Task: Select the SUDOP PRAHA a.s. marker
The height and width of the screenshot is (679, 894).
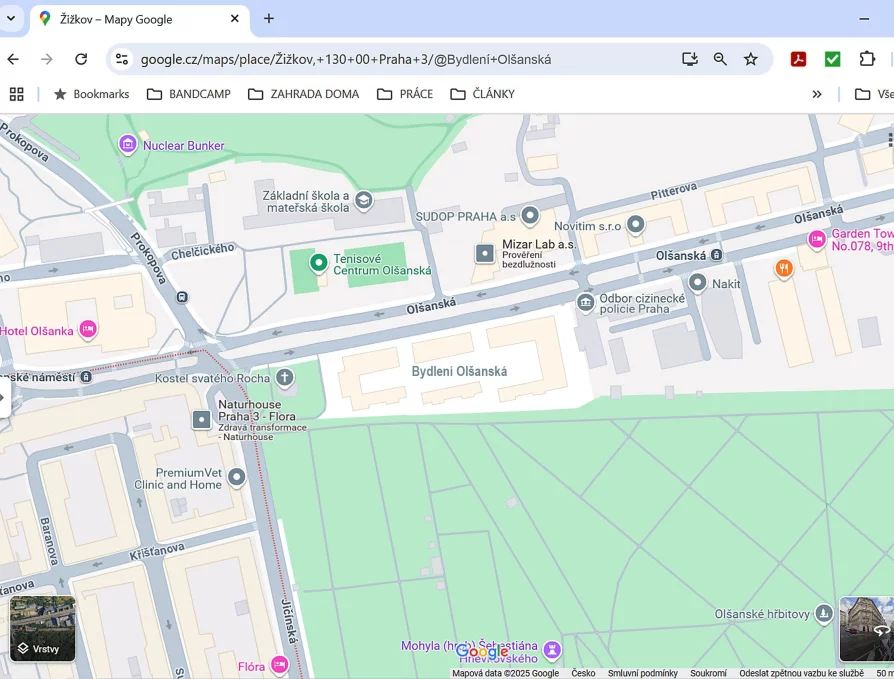Action: click(530, 216)
